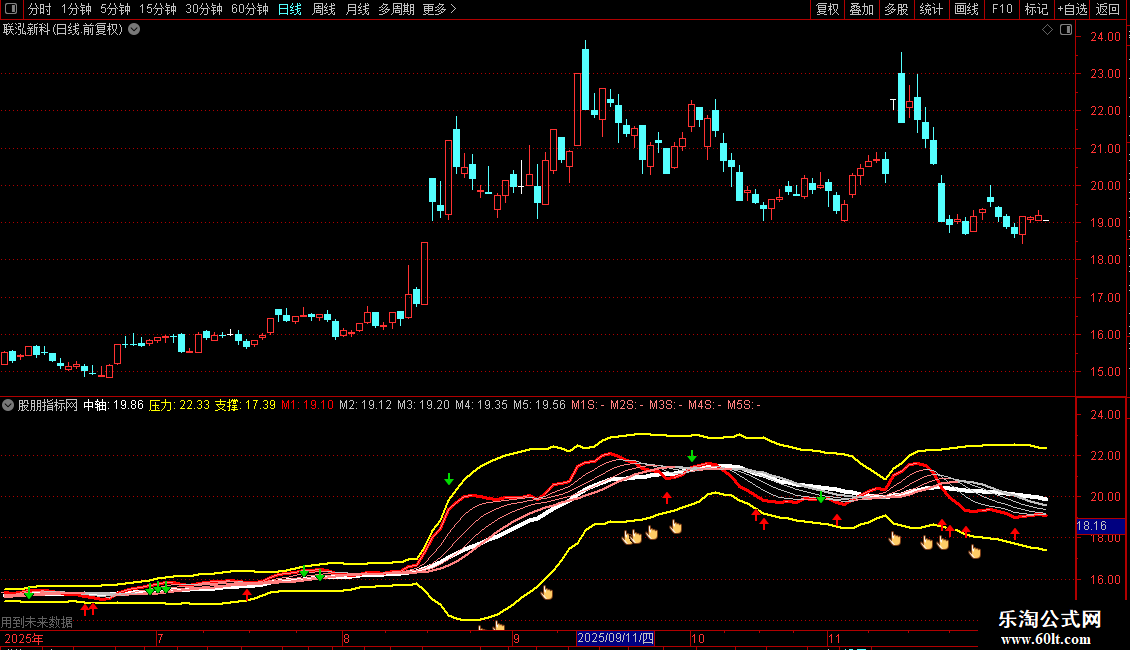Click the 用到未来数据 warning text
The width and height of the screenshot is (1130, 650).
pyautogui.click(x=37, y=622)
